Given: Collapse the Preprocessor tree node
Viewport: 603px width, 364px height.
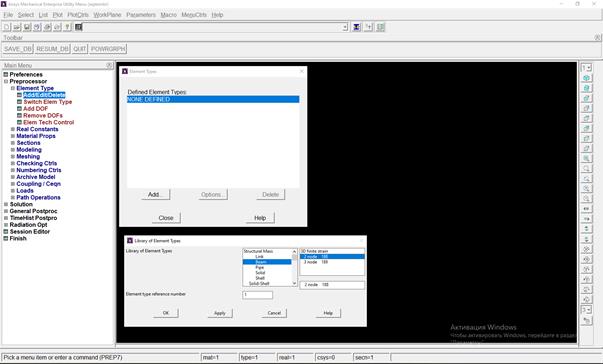Looking at the screenshot, I should click(x=6, y=81).
